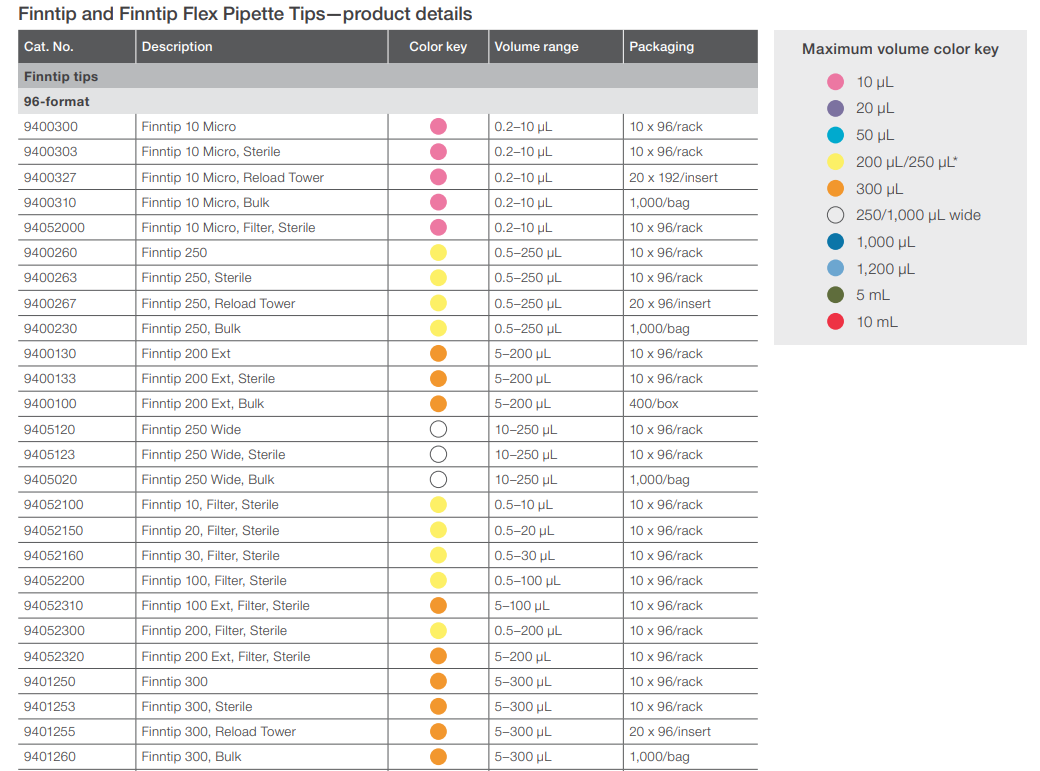Select catalog number 9401250

coord(50,682)
